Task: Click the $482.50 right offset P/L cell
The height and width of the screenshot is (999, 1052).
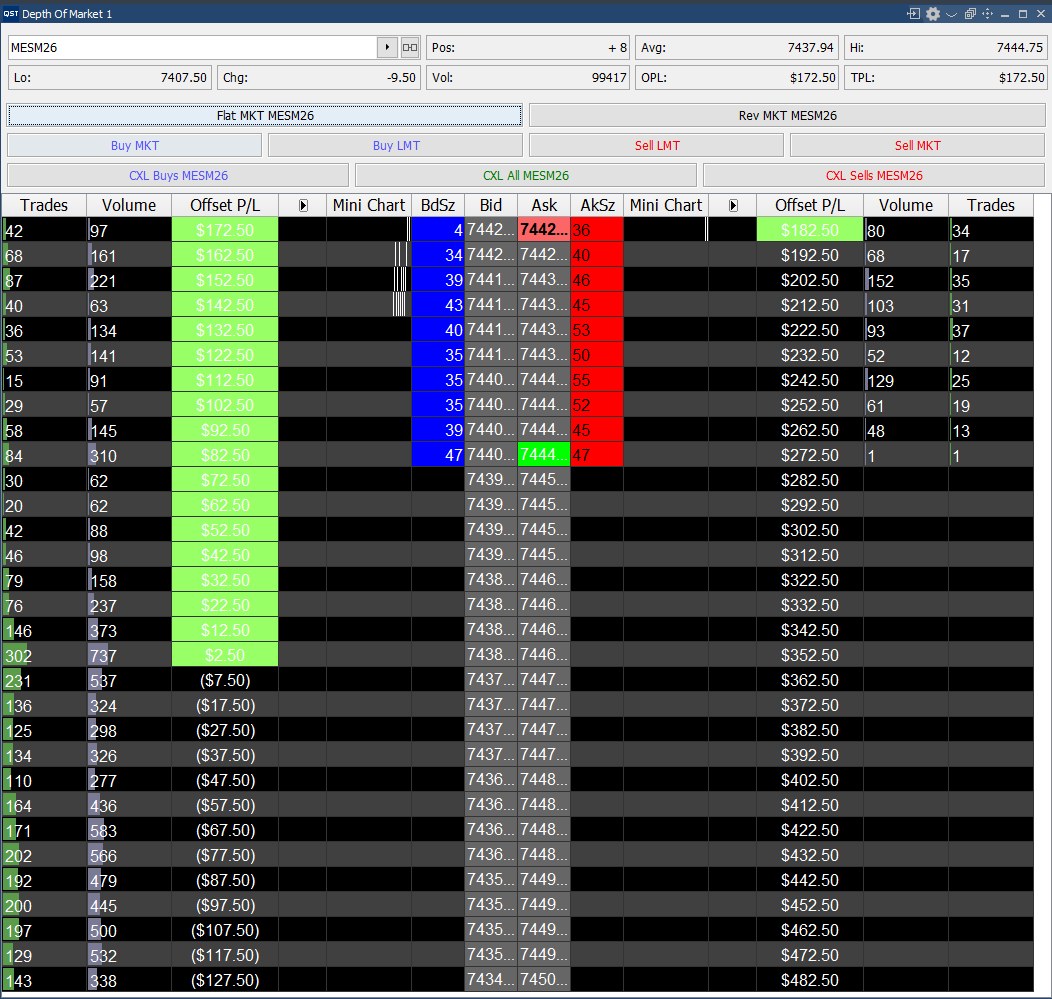Action: coord(810,980)
